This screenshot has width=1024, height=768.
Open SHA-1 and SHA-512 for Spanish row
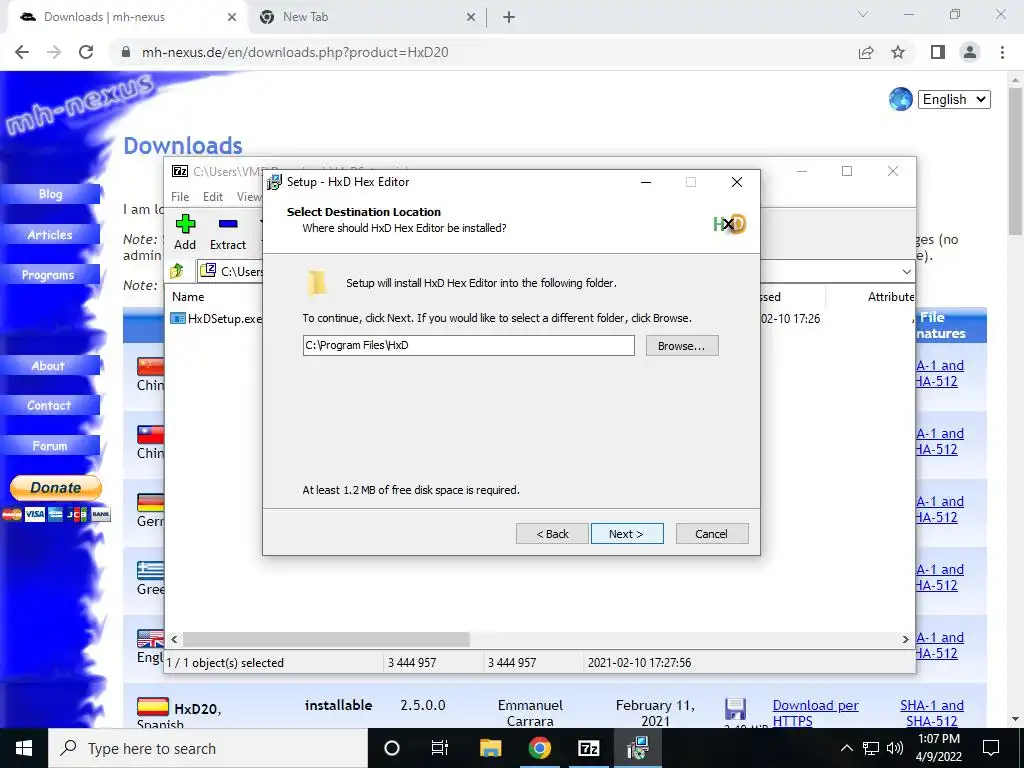point(932,713)
